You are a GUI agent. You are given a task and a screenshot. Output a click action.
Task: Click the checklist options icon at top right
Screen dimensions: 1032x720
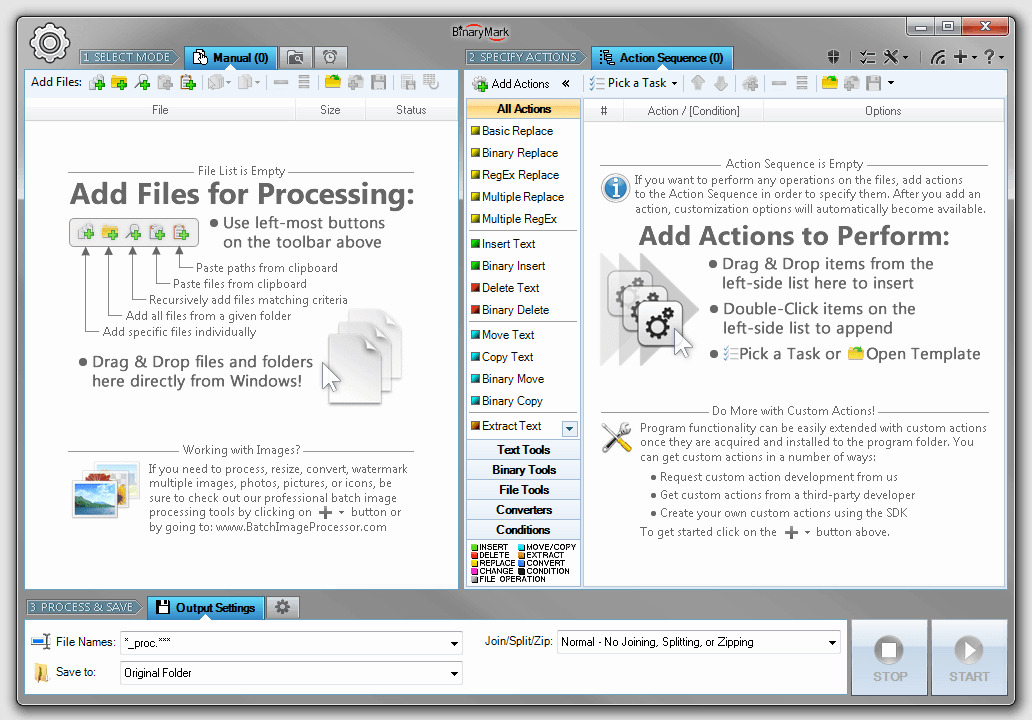tap(867, 57)
